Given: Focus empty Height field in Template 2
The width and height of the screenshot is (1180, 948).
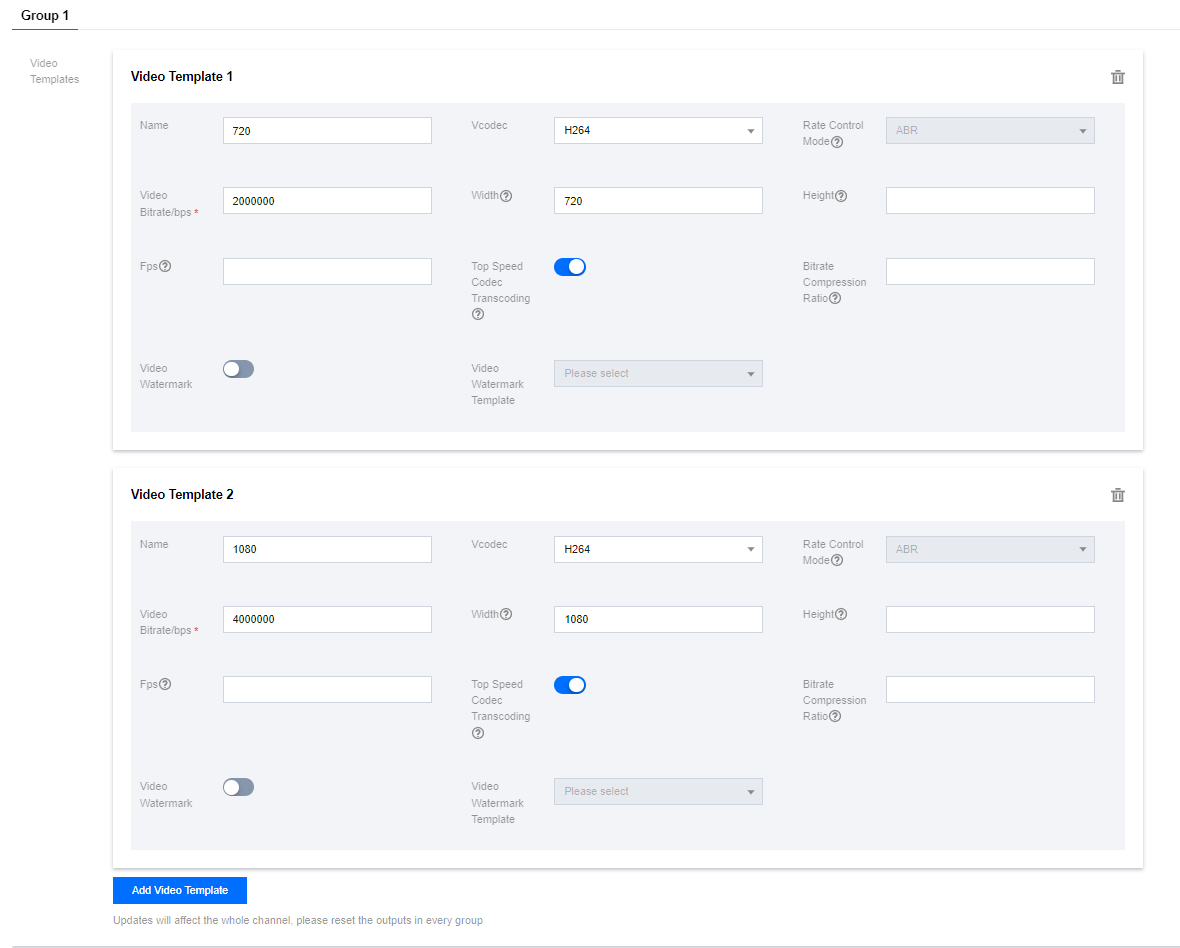Looking at the screenshot, I should click(x=990, y=619).
